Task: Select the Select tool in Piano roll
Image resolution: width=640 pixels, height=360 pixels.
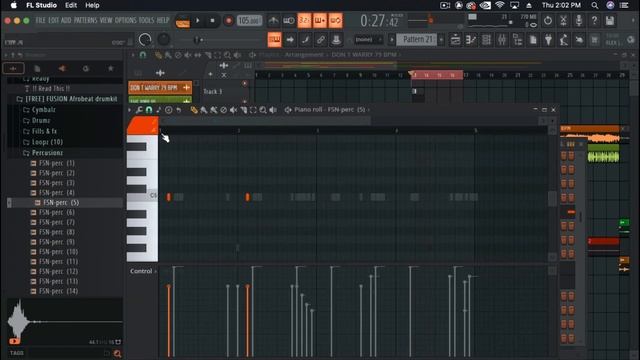Action: point(253,110)
